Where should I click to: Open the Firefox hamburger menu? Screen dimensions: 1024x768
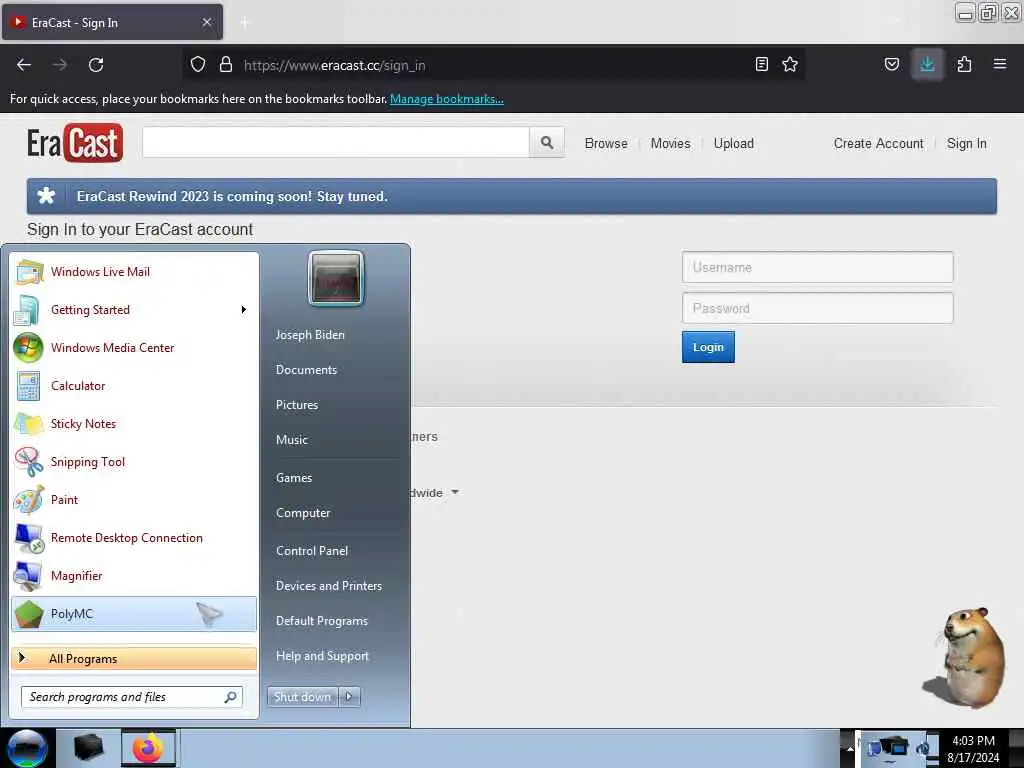[x=1000, y=64]
